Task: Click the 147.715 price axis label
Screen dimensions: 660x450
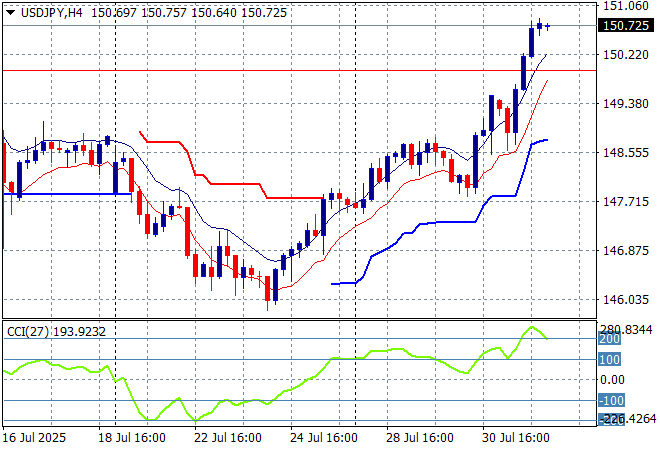Action: pos(626,202)
